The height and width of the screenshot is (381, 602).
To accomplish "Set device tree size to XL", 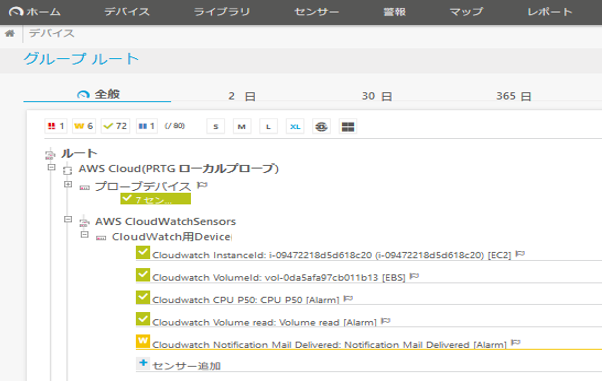I will (x=295, y=126).
